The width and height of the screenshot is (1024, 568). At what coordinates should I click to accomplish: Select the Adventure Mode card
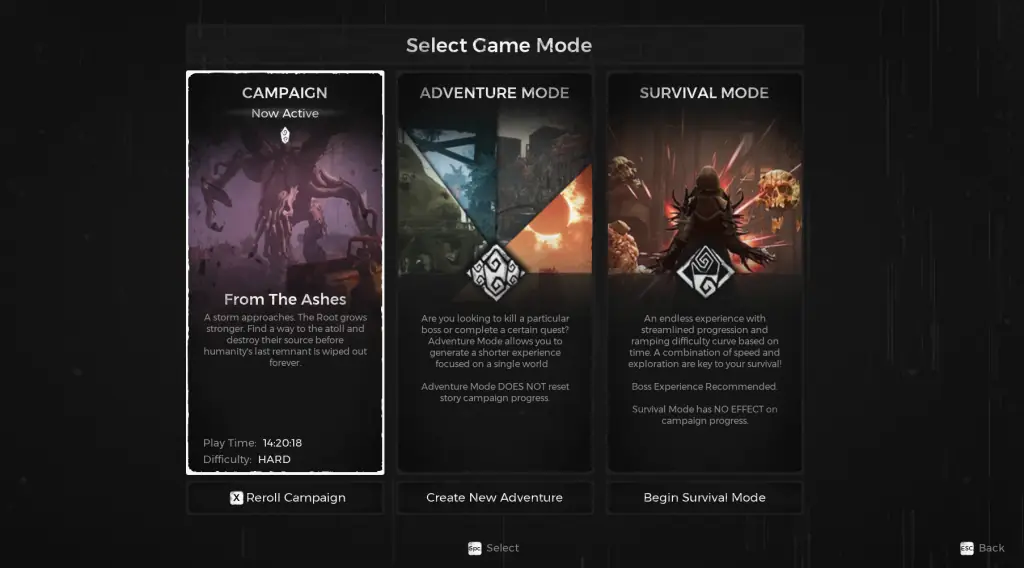click(x=495, y=272)
